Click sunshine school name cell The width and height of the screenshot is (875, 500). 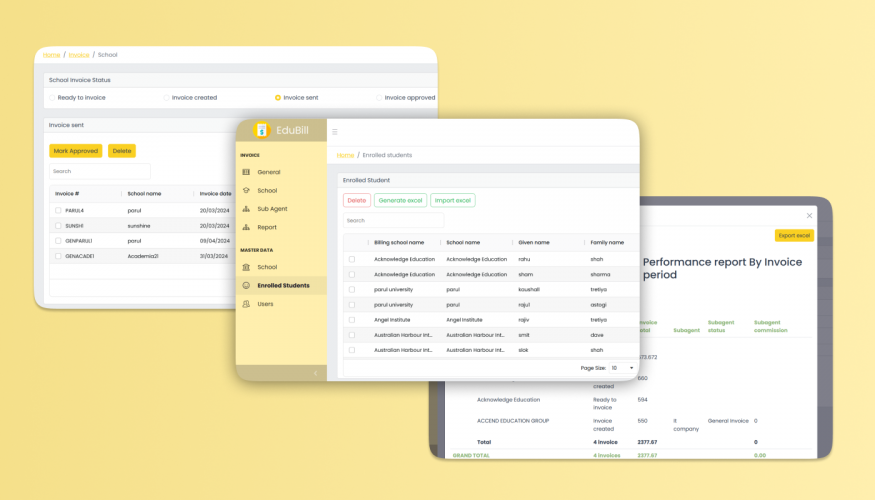click(x=139, y=226)
